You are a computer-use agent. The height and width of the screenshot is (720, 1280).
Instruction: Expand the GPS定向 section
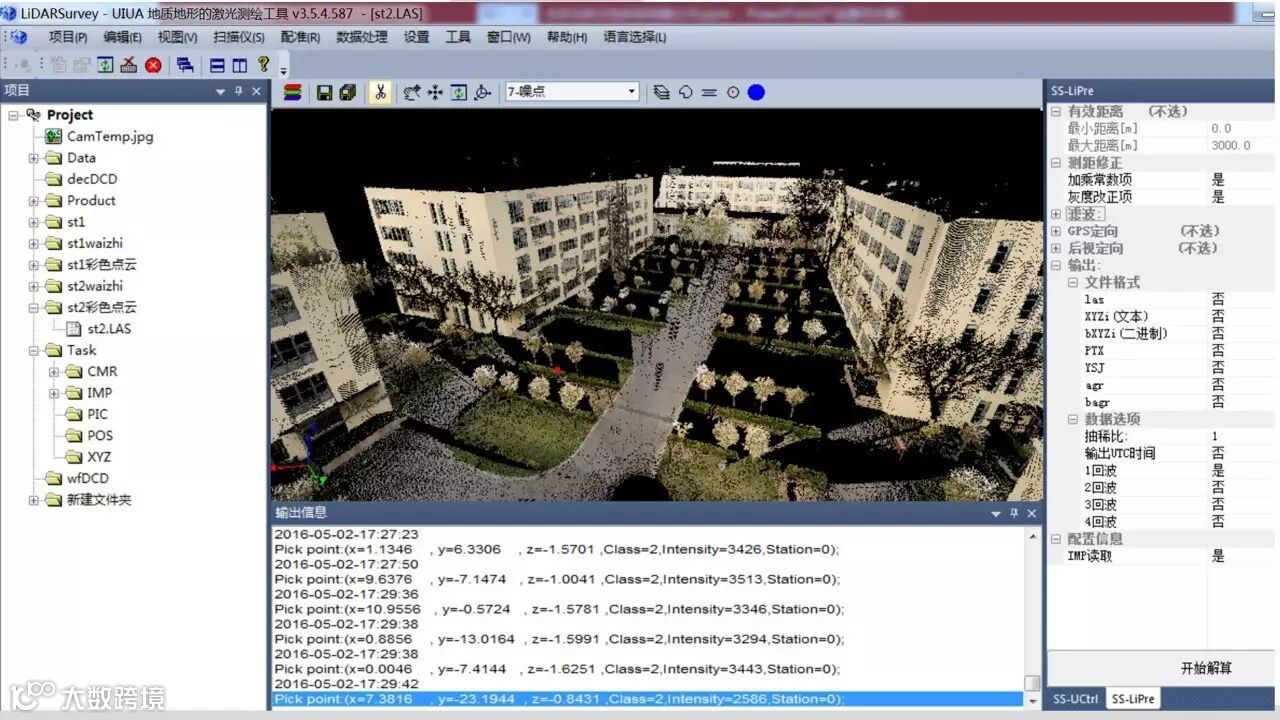coord(1056,231)
